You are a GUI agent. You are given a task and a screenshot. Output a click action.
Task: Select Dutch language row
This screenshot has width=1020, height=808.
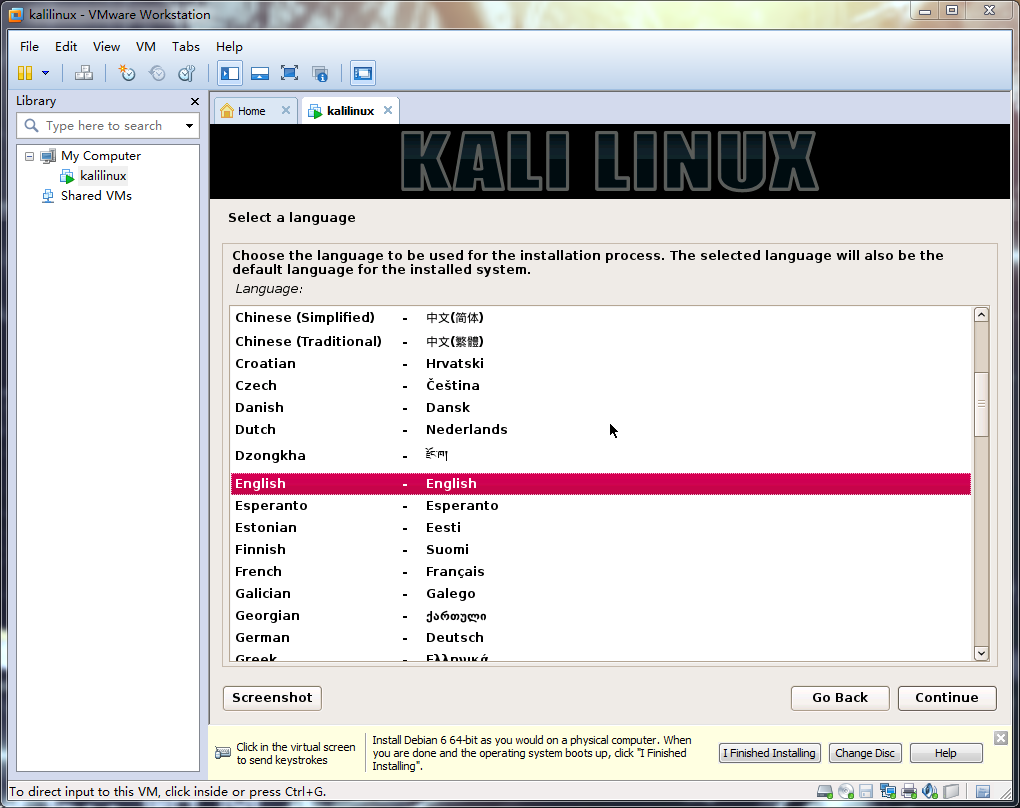[600, 430]
